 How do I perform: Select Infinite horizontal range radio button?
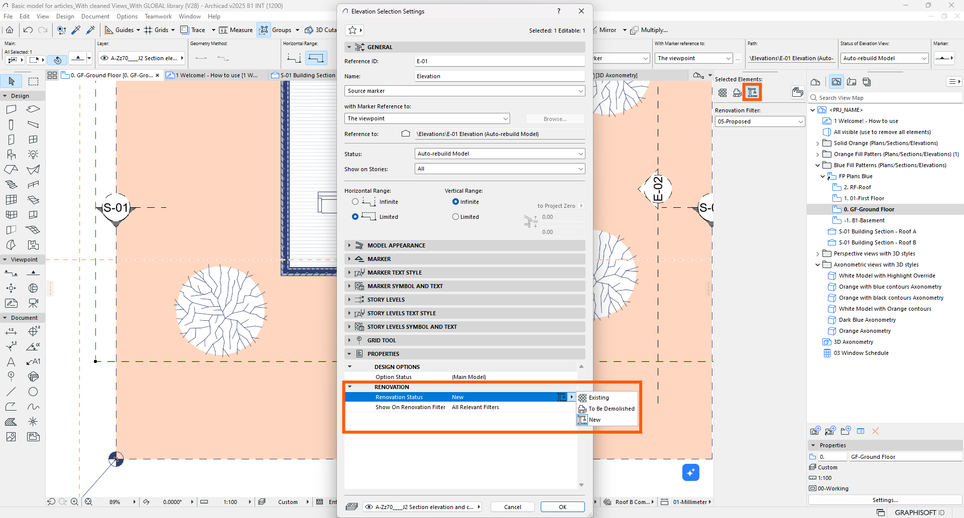(355, 202)
